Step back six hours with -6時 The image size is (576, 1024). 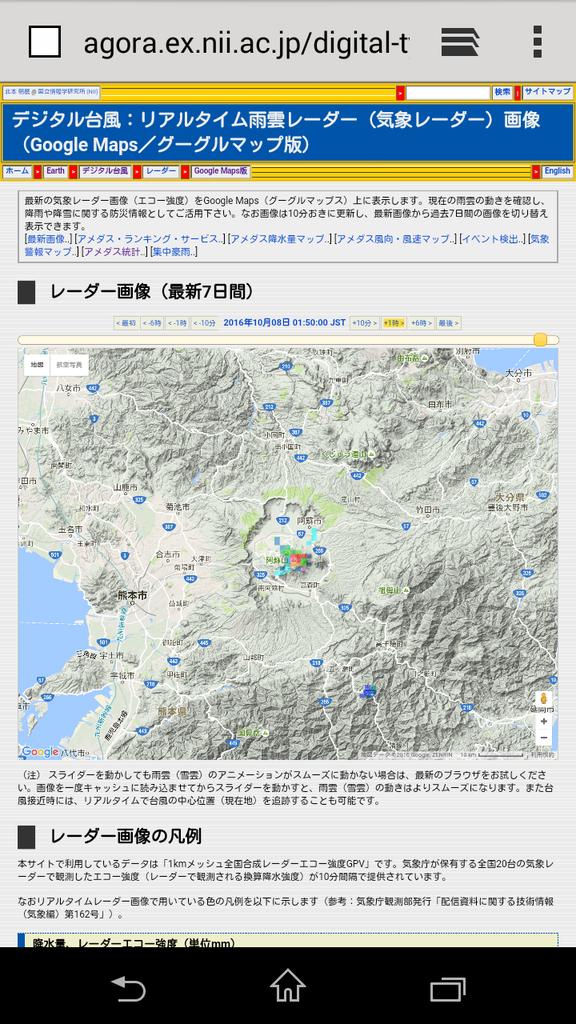pyautogui.click(x=152, y=323)
